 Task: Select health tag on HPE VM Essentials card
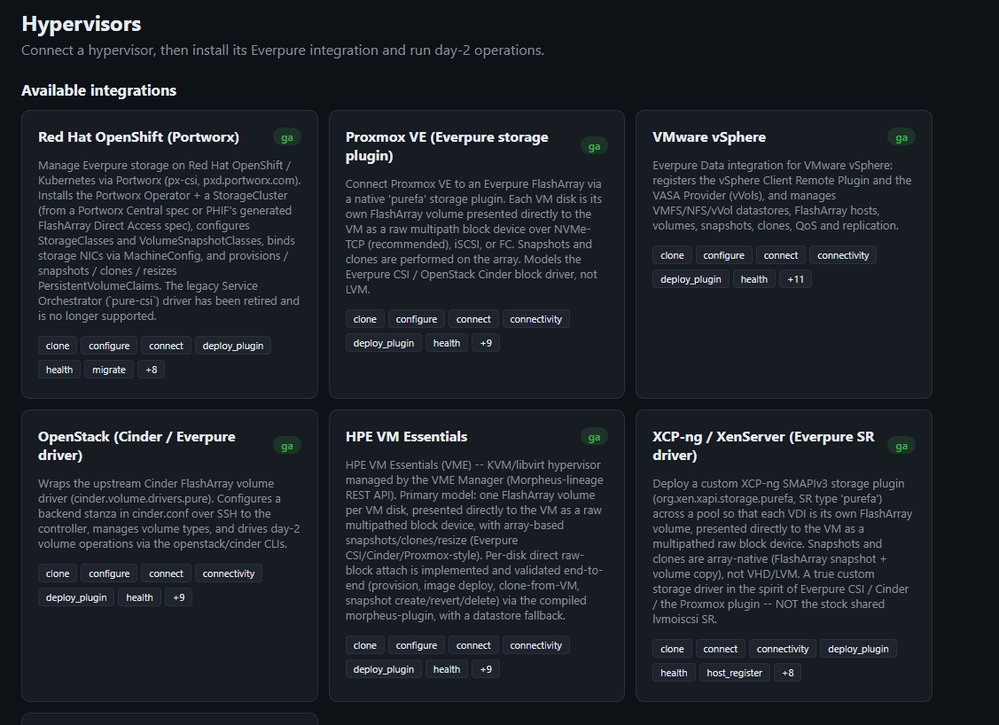coord(447,669)
